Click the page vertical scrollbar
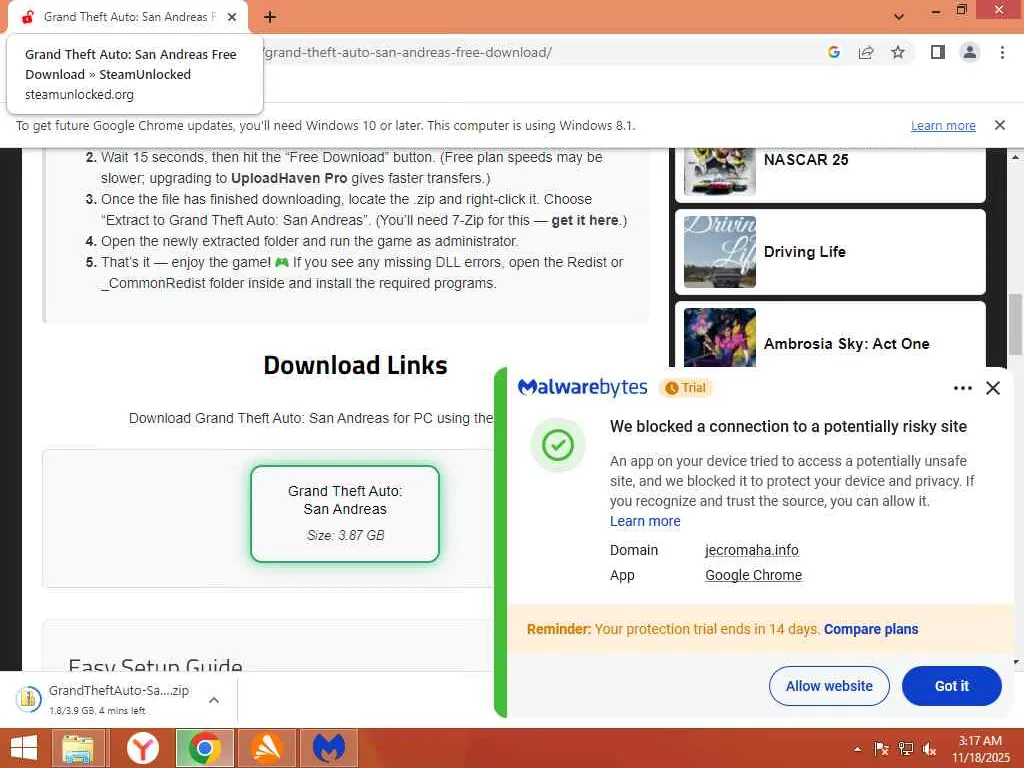 (1015, 325)
